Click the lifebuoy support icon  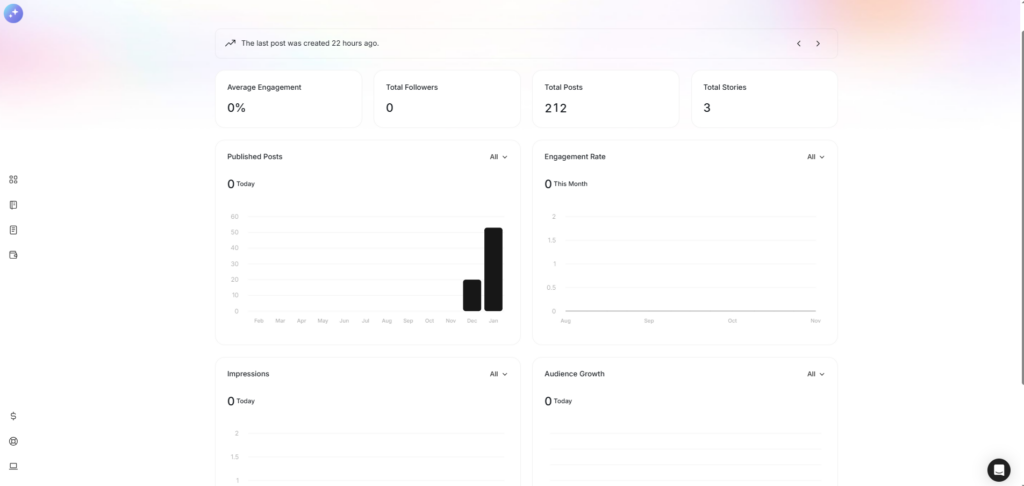[13, 441]
